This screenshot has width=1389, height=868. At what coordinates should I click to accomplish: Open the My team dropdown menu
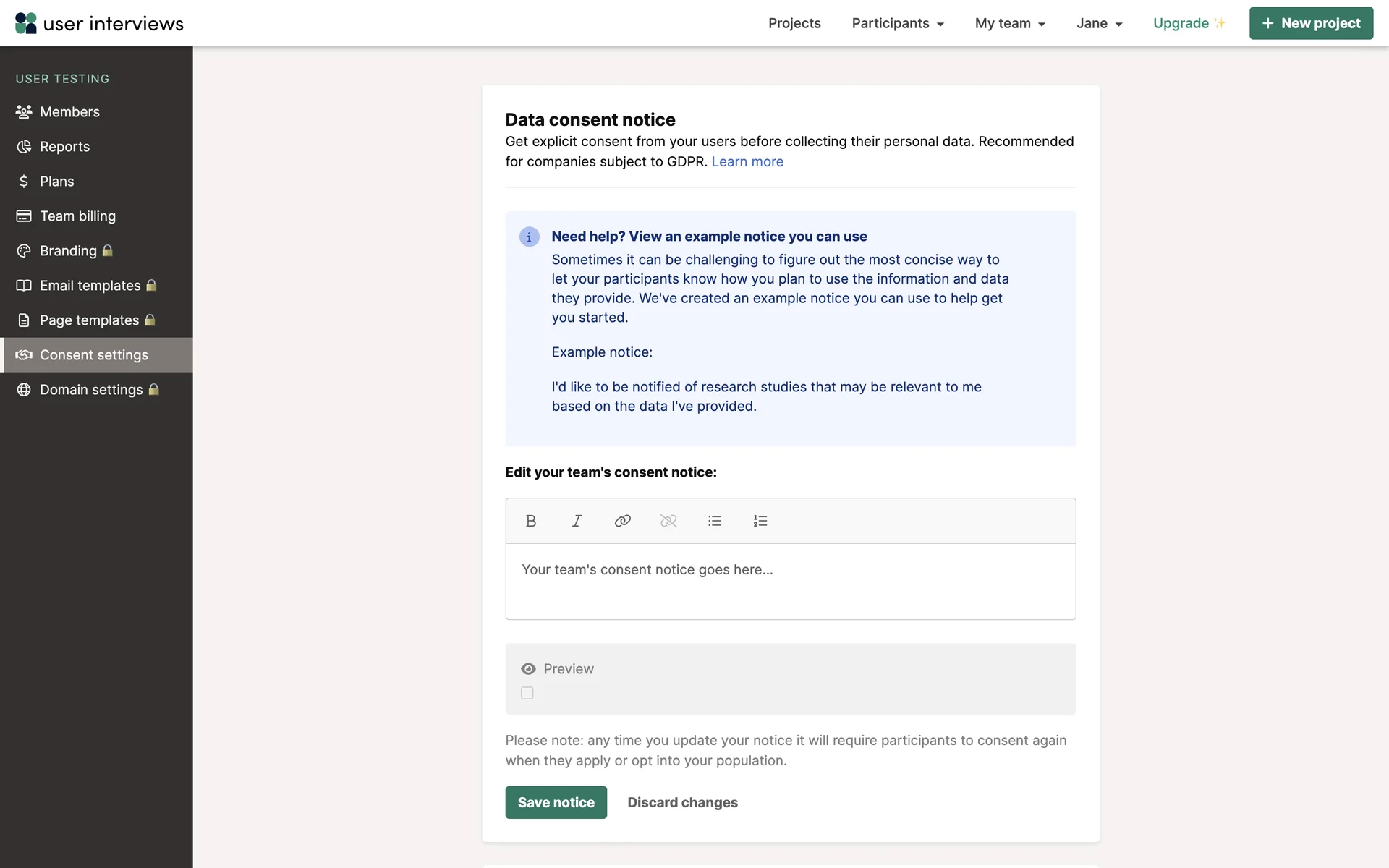(x=1010, y=23)
